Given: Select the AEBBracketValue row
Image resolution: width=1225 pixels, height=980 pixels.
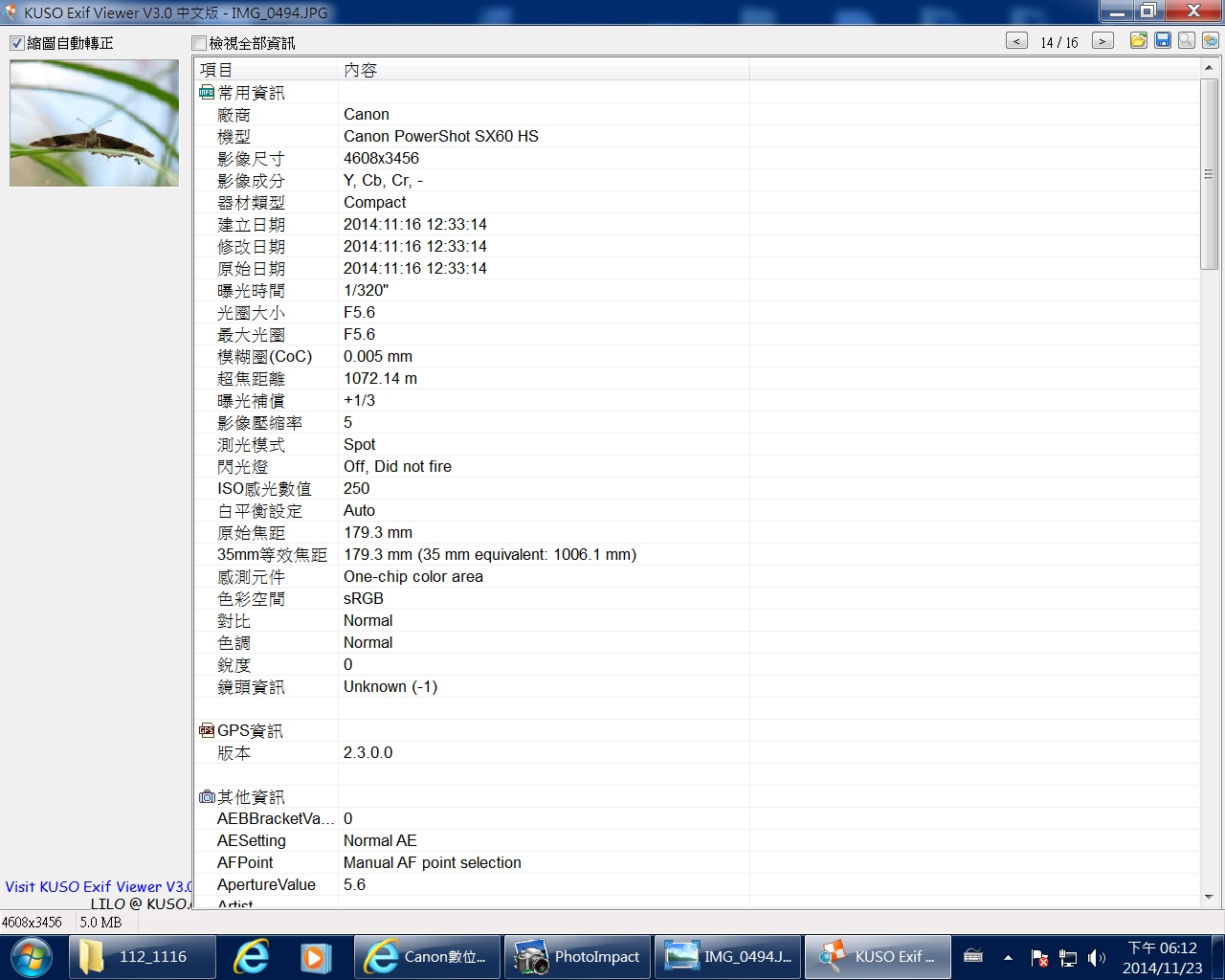Looking at the screenshot, I should point(697,818).
